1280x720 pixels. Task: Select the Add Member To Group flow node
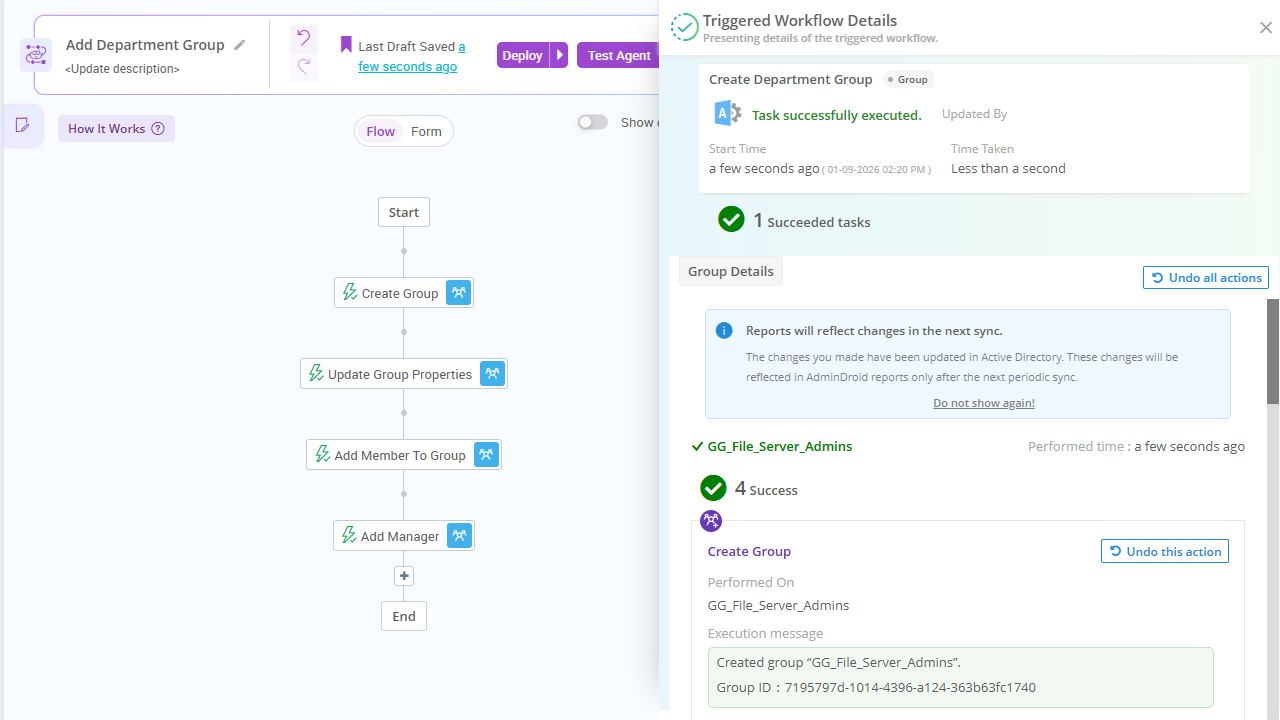(x=404, y=455)
